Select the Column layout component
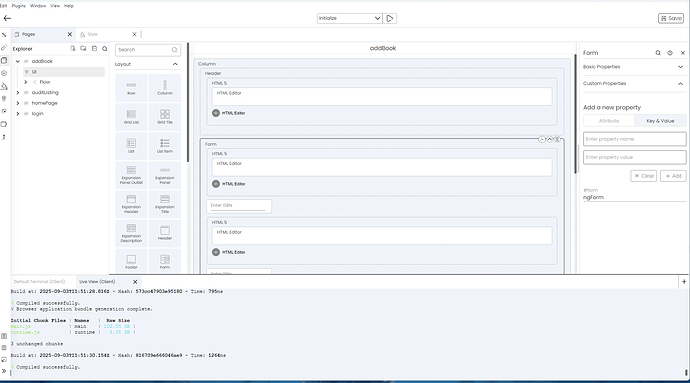The height and width of the screenshot is (383, 690). [165, 88]
